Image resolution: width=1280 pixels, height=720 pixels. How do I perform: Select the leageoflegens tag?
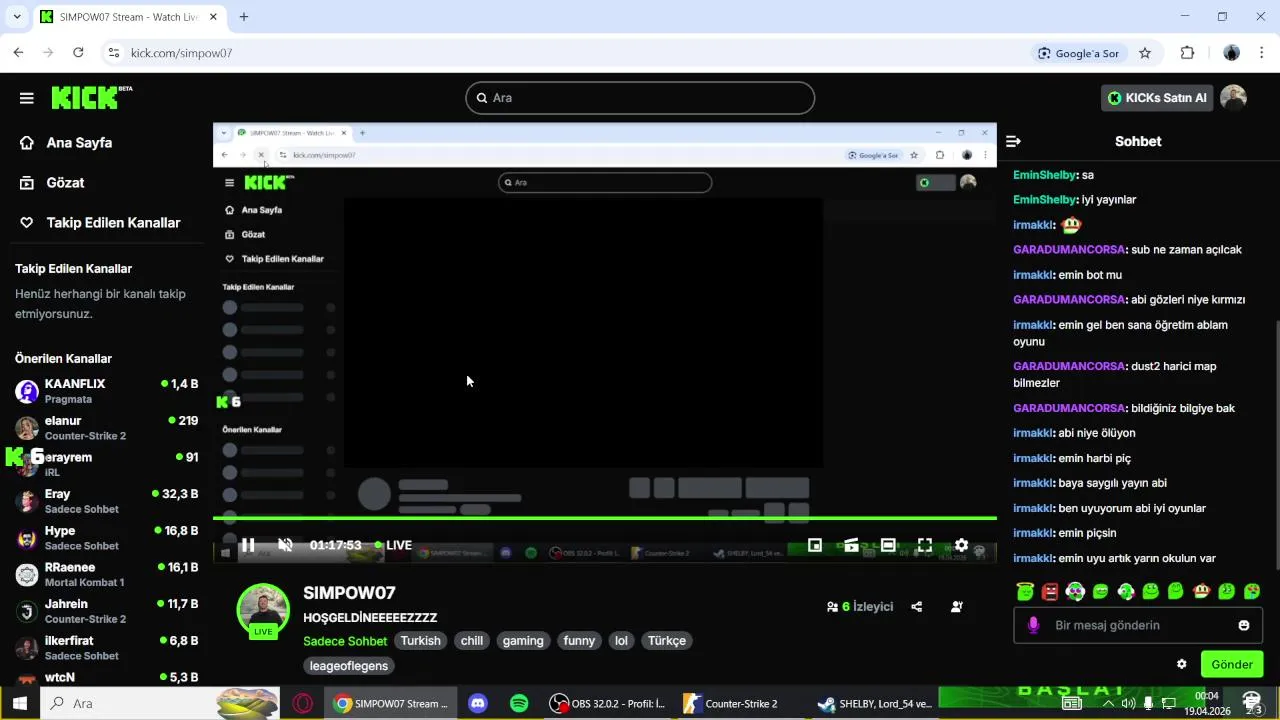pyautogui.click(x=349, y=666)
